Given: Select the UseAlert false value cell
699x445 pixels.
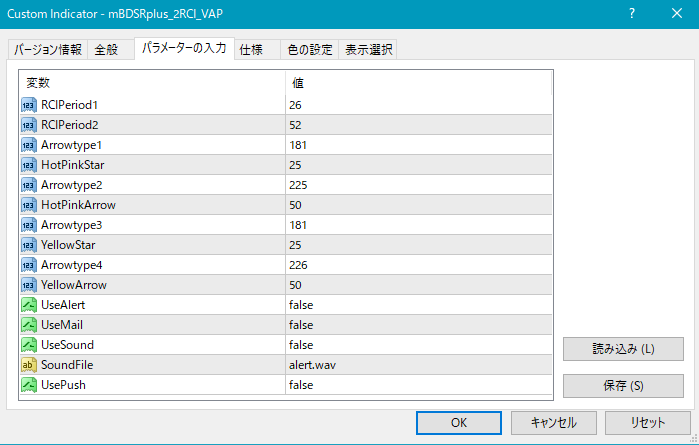Looking at the screenshot, I should tap(418, 305).
